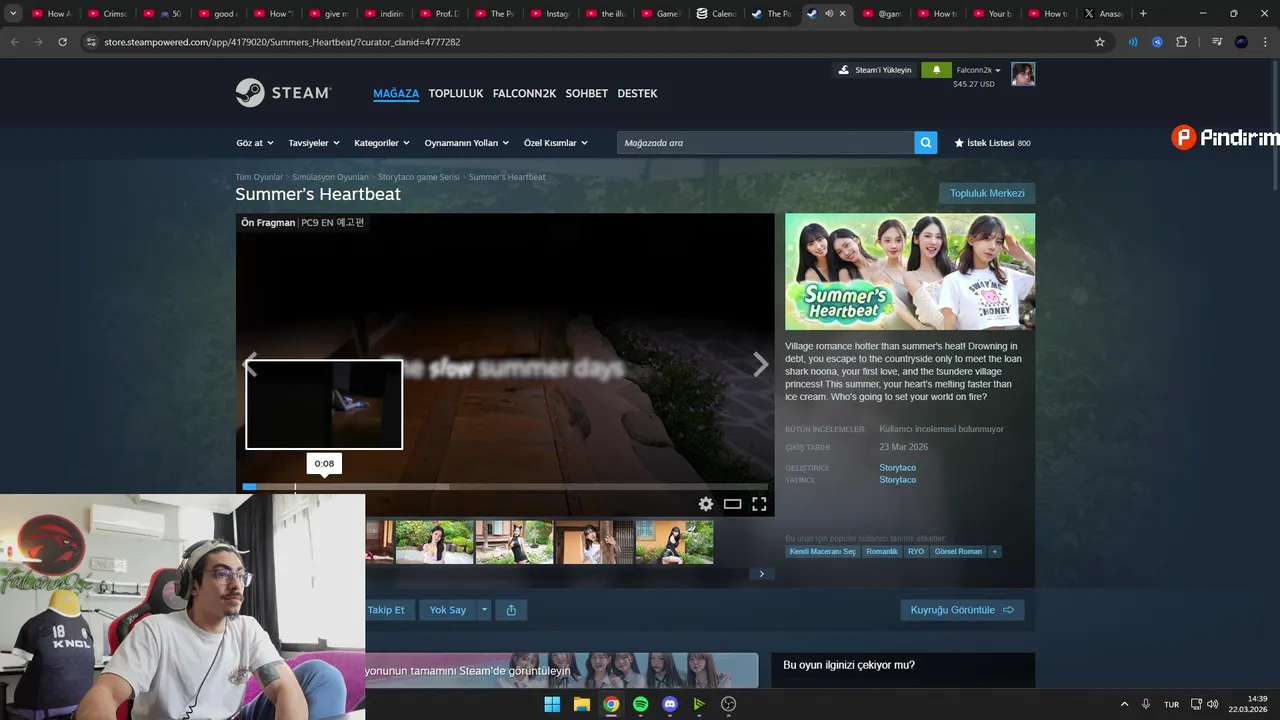1280x720 pixels.
Task: Open the İstek Listesi wishlist link
Action: (x=992, y=143)
